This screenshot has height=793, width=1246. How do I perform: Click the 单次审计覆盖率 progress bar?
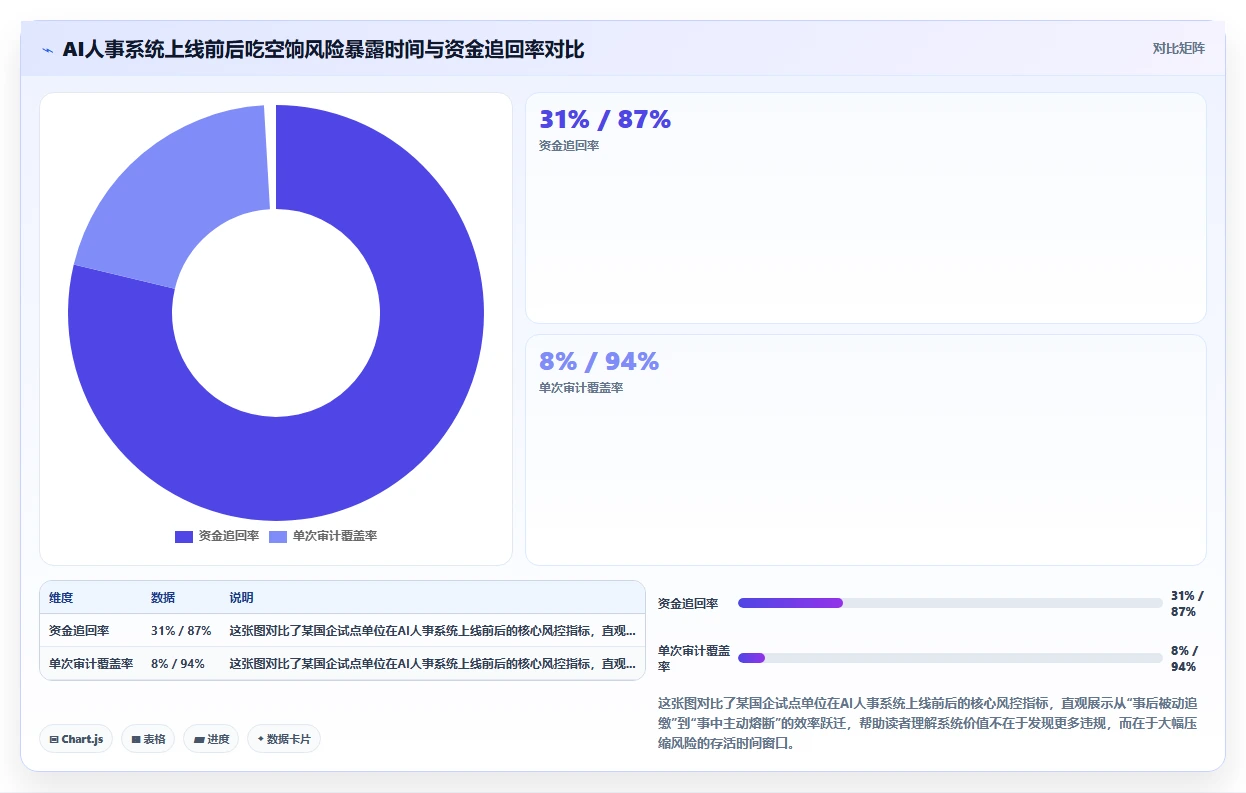(x=950, y=658)
